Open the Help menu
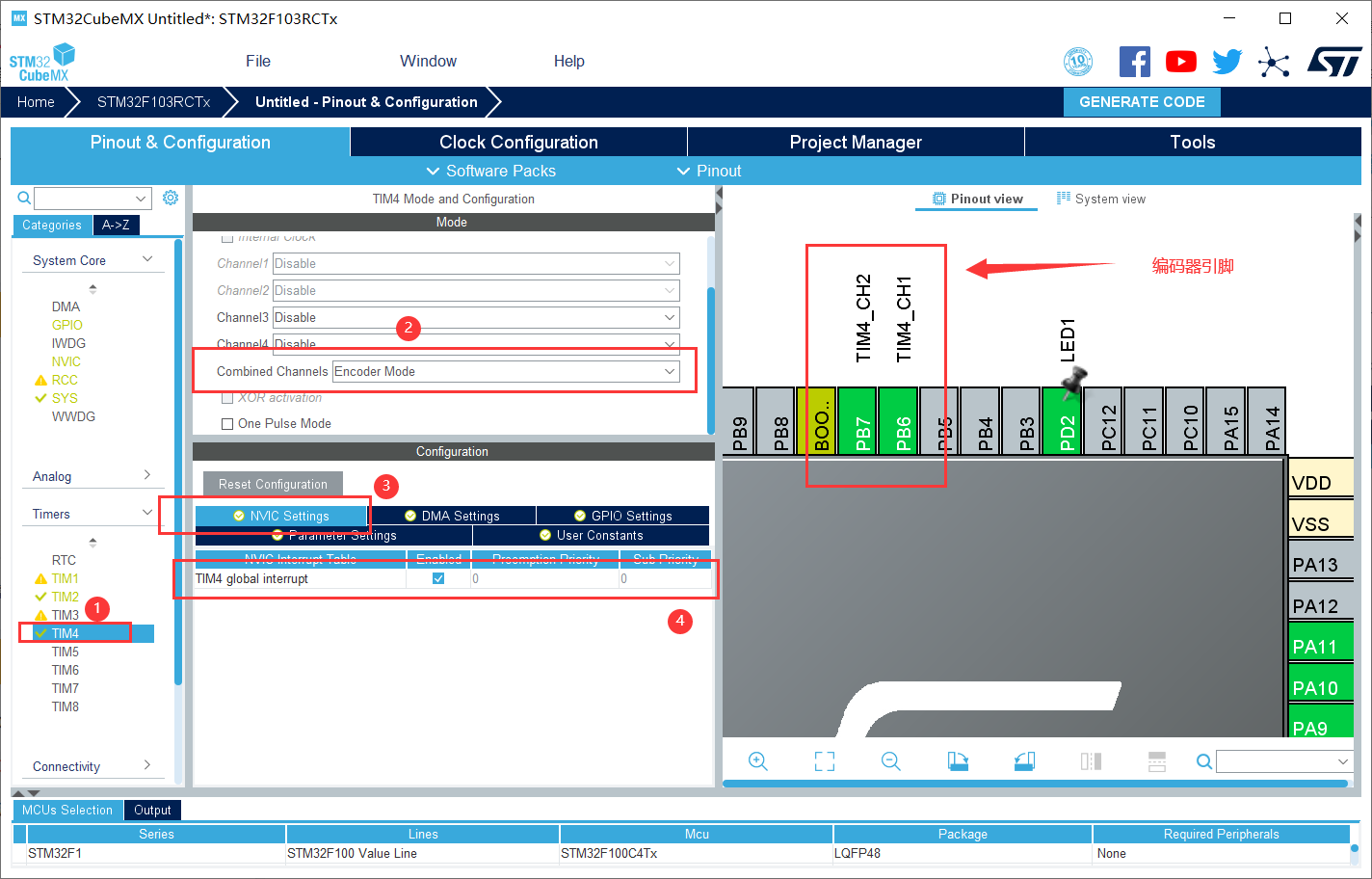Viewport: 1372px width, 879px height. pyautogui.click(x=569, y=61)
